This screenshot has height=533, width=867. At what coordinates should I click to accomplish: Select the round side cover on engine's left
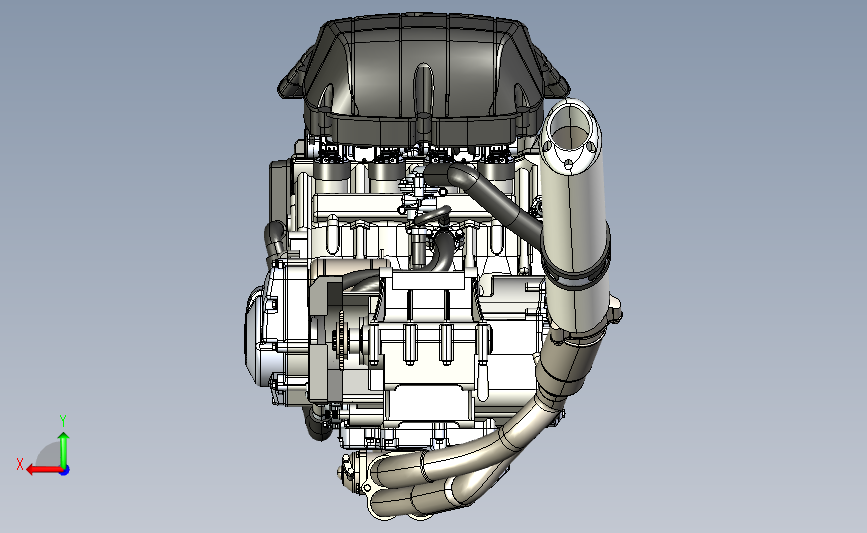pyautogui.click(x=255, y=338)
